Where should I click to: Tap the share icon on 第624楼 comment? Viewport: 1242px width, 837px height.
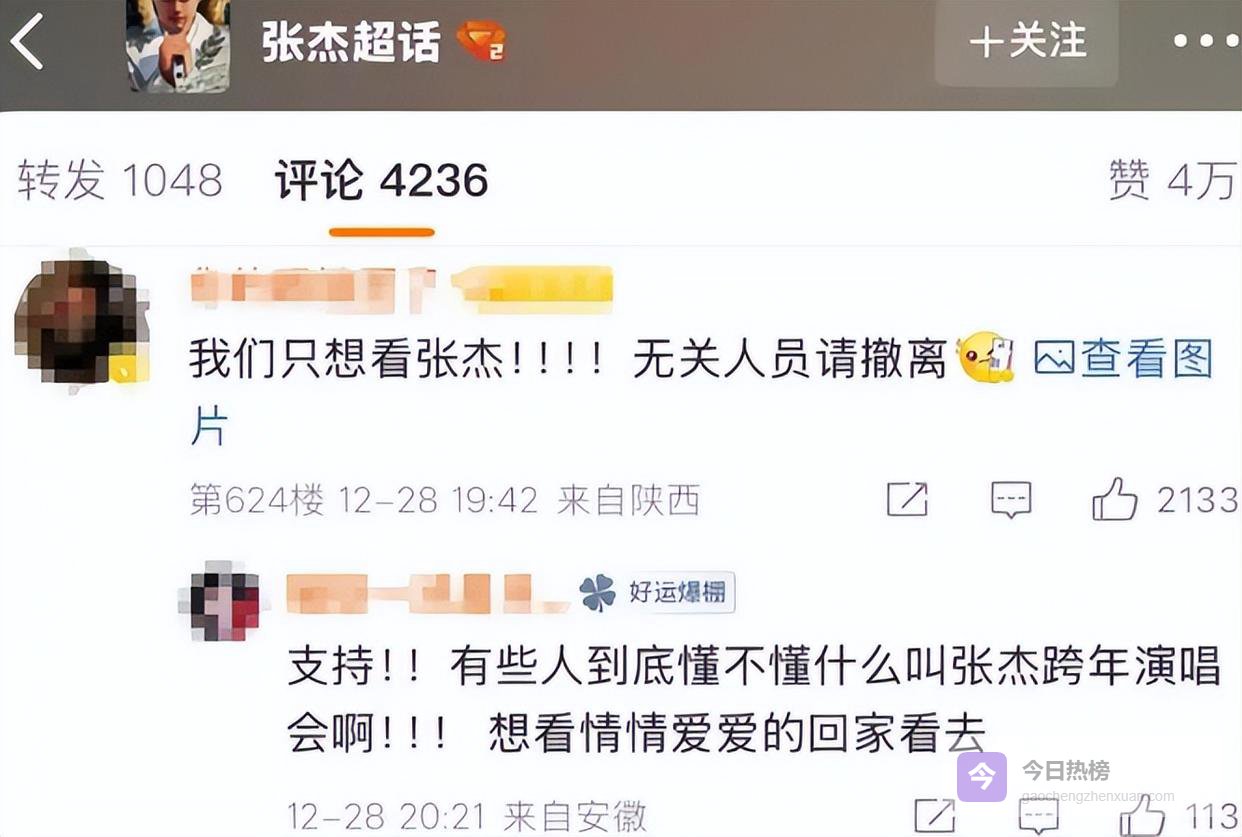(907, 499)
